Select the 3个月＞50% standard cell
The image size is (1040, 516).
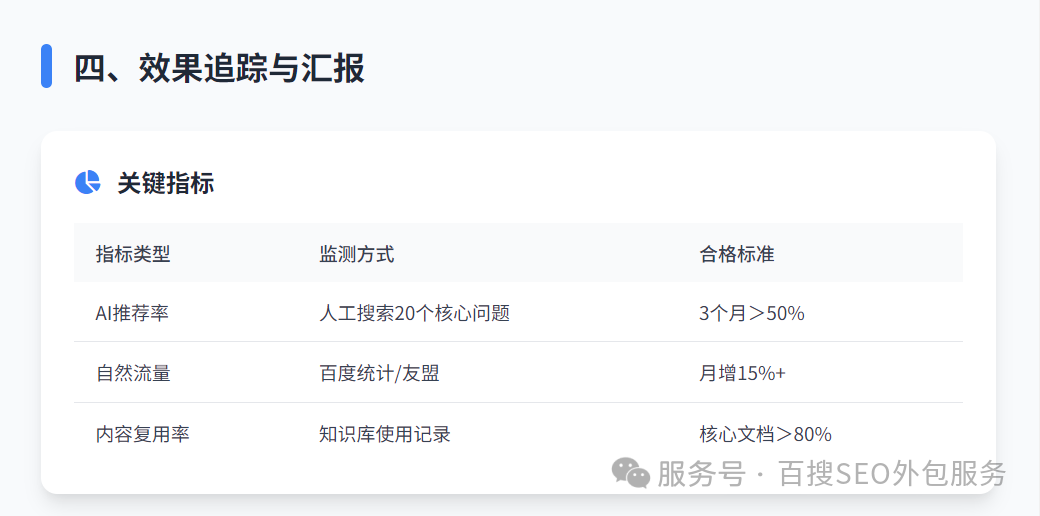(752, 313)
